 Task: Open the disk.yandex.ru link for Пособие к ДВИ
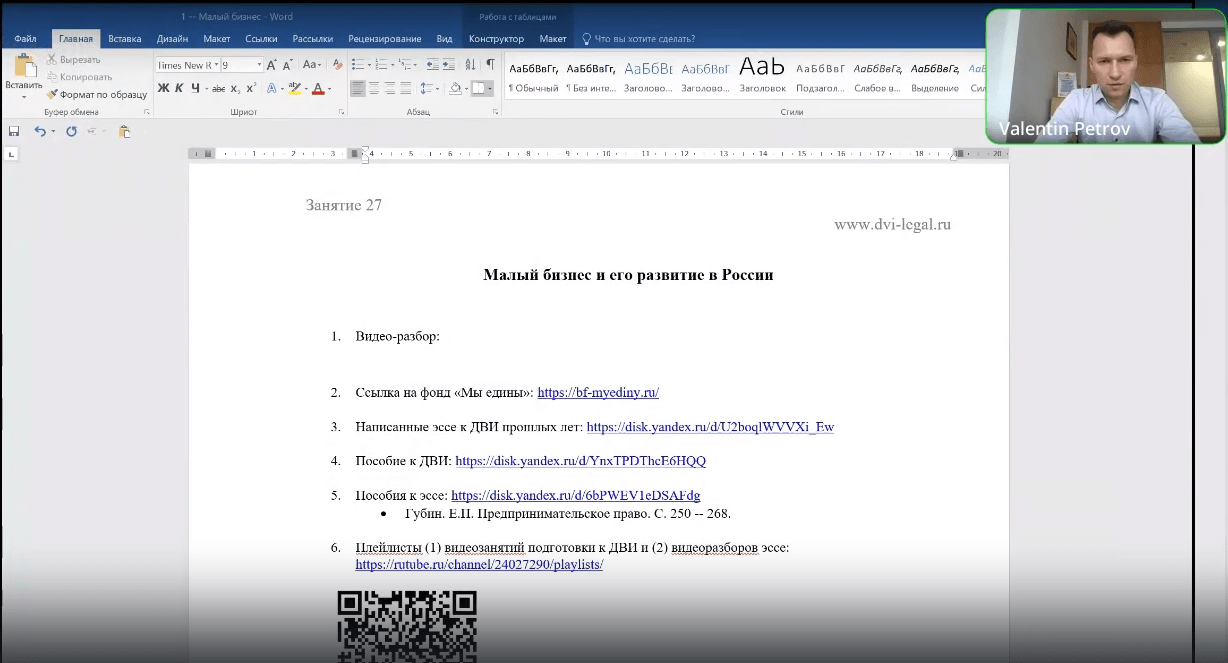580,461
